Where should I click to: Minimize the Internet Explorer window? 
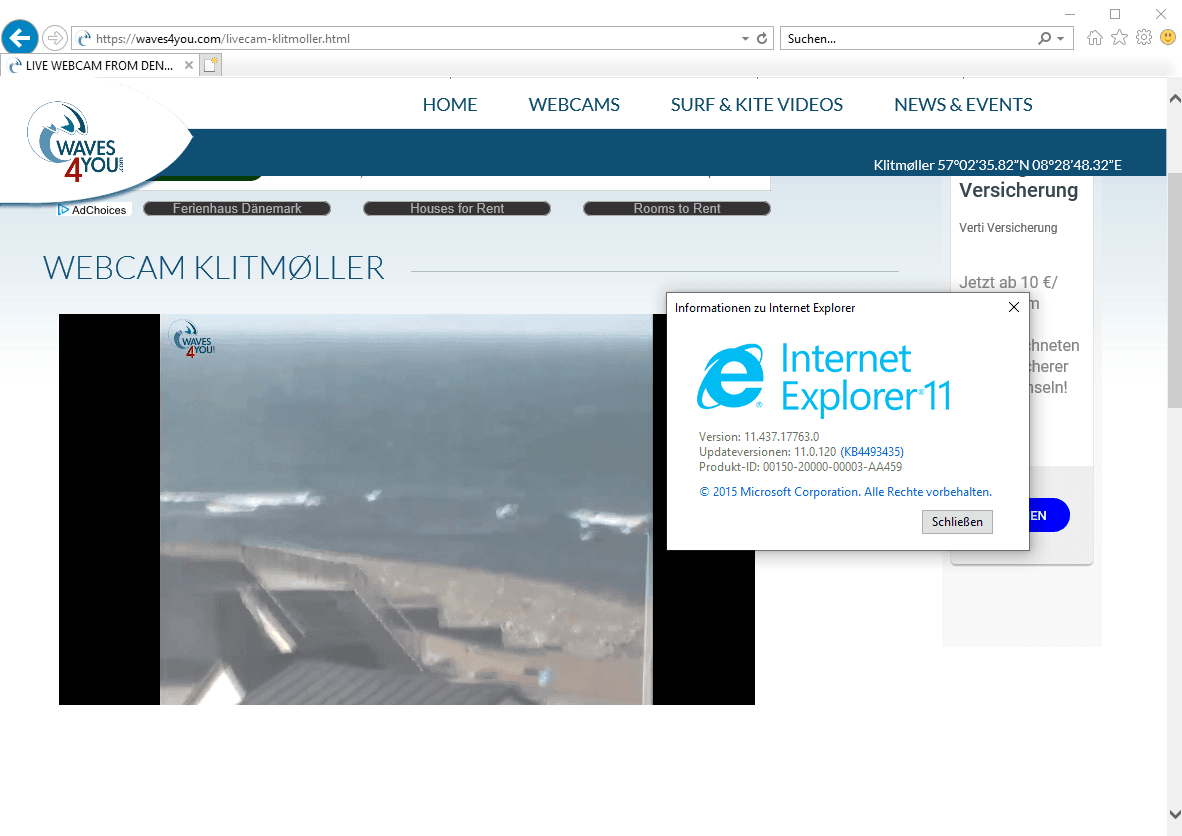tap(1070, 14)
